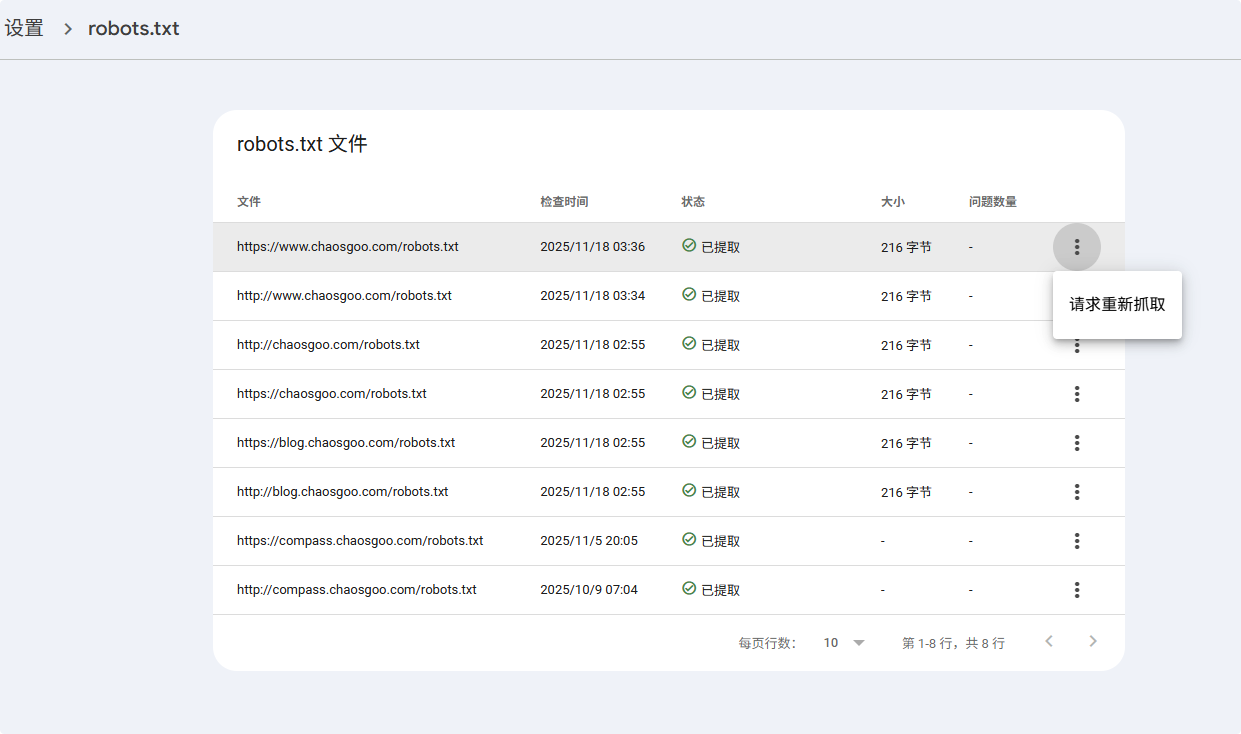Select 请求重新抓取 from the popup menu
Image resolution: width=1241 pixels, height=734 pixels.
point(1117,305)
